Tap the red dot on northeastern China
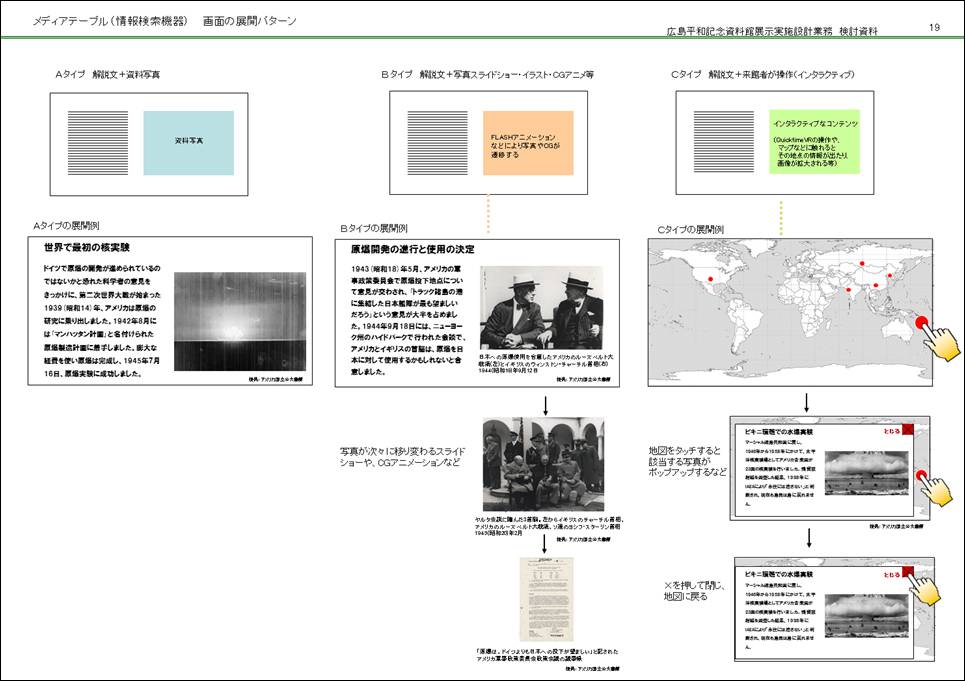Screen dimensions: 965x681 (x=889, y=275)
